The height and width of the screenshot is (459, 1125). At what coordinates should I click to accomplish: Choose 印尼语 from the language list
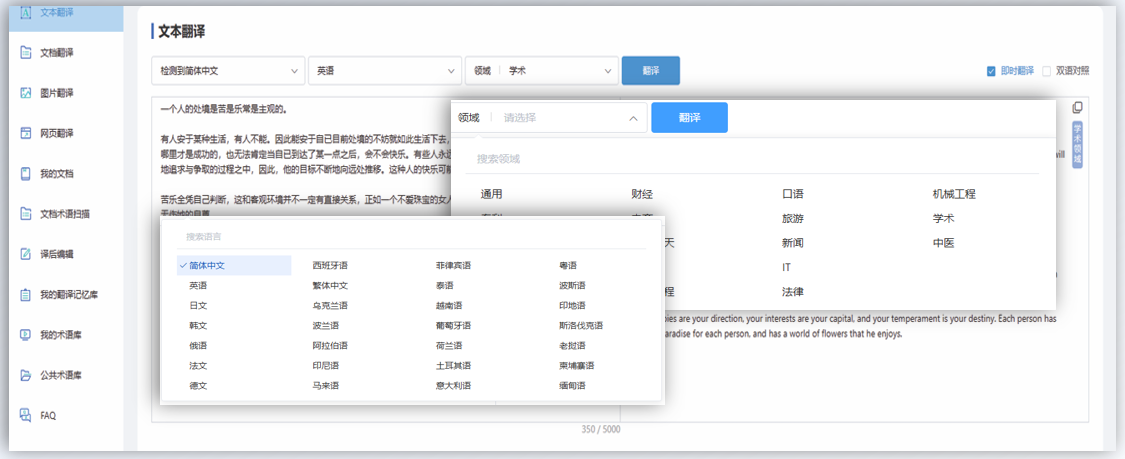326,366
